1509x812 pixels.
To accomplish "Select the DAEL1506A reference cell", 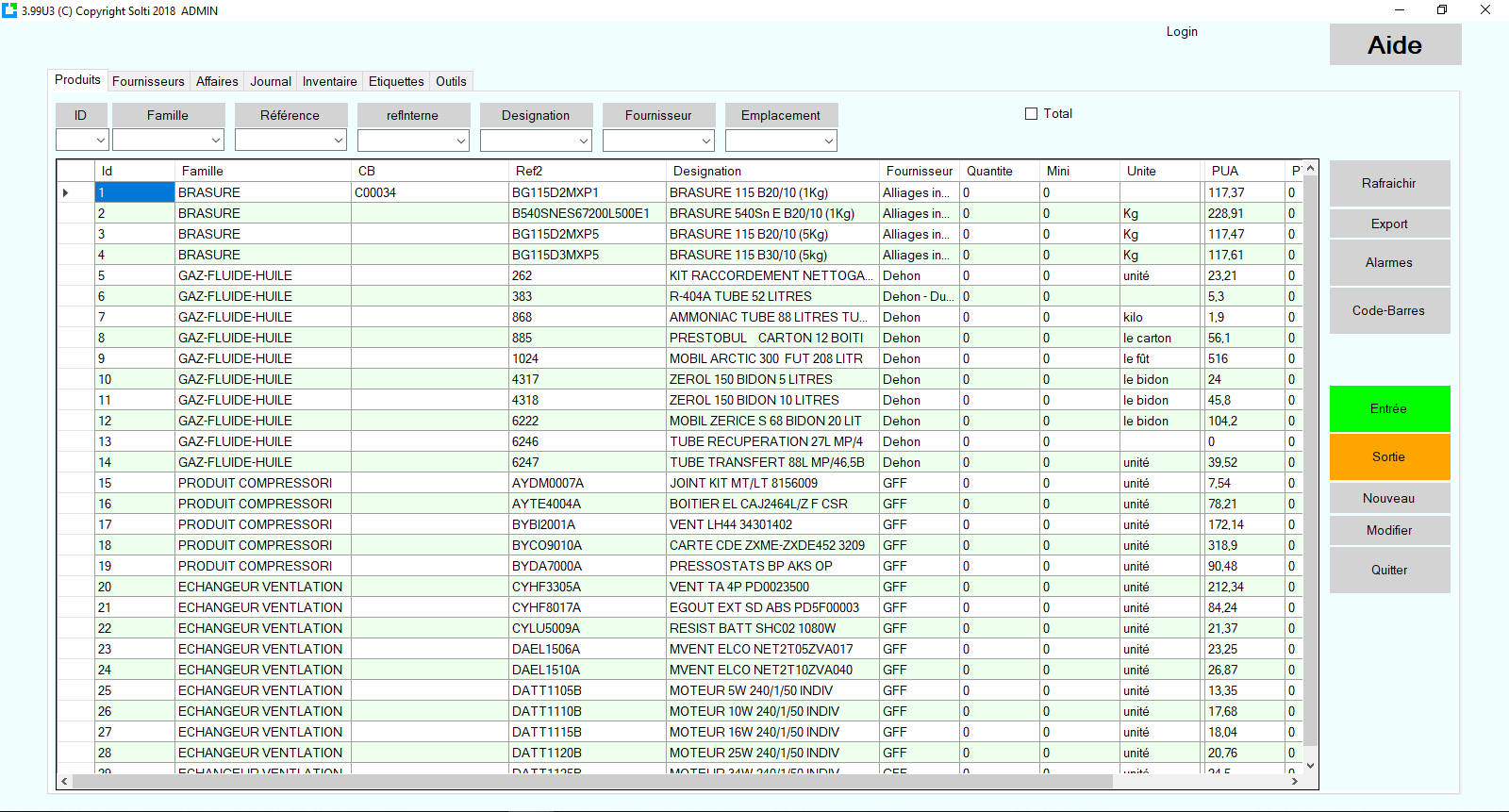I will (x=588, y=649).
